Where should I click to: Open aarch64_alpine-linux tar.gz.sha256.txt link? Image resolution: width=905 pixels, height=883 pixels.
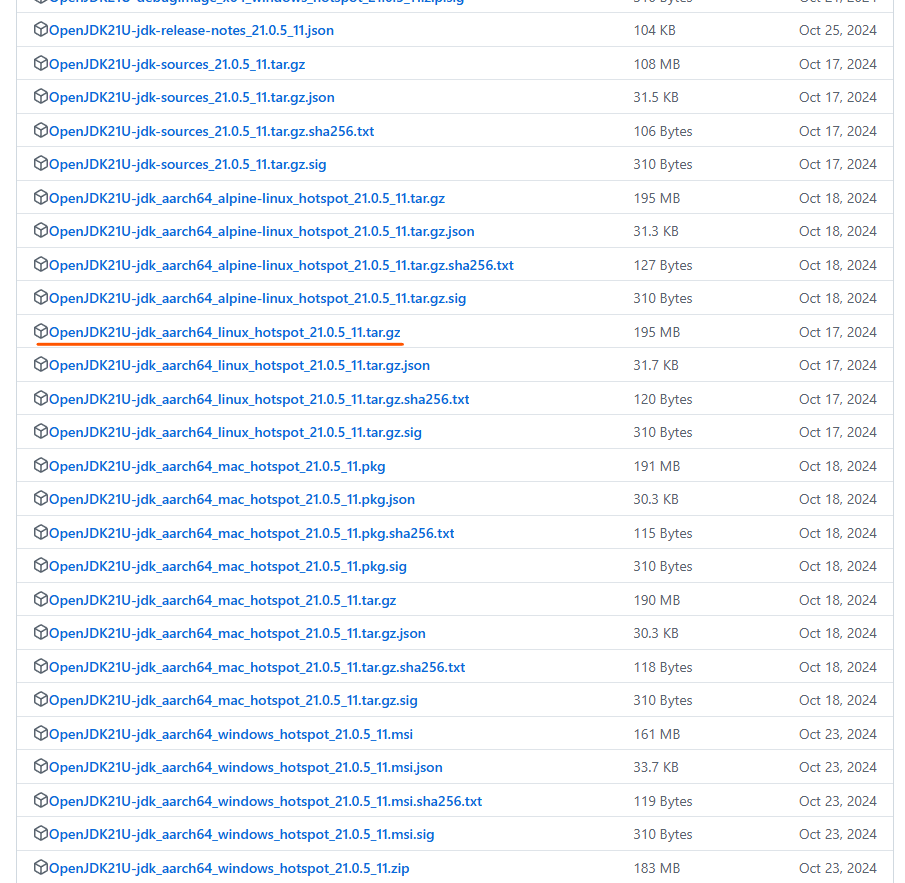click(281, 265)
